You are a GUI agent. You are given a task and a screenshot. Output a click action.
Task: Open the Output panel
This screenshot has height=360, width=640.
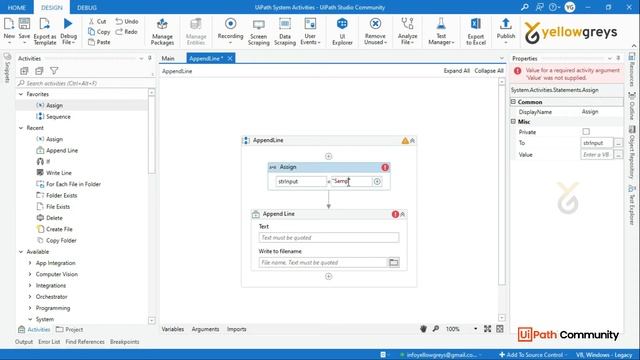point(24,342)
